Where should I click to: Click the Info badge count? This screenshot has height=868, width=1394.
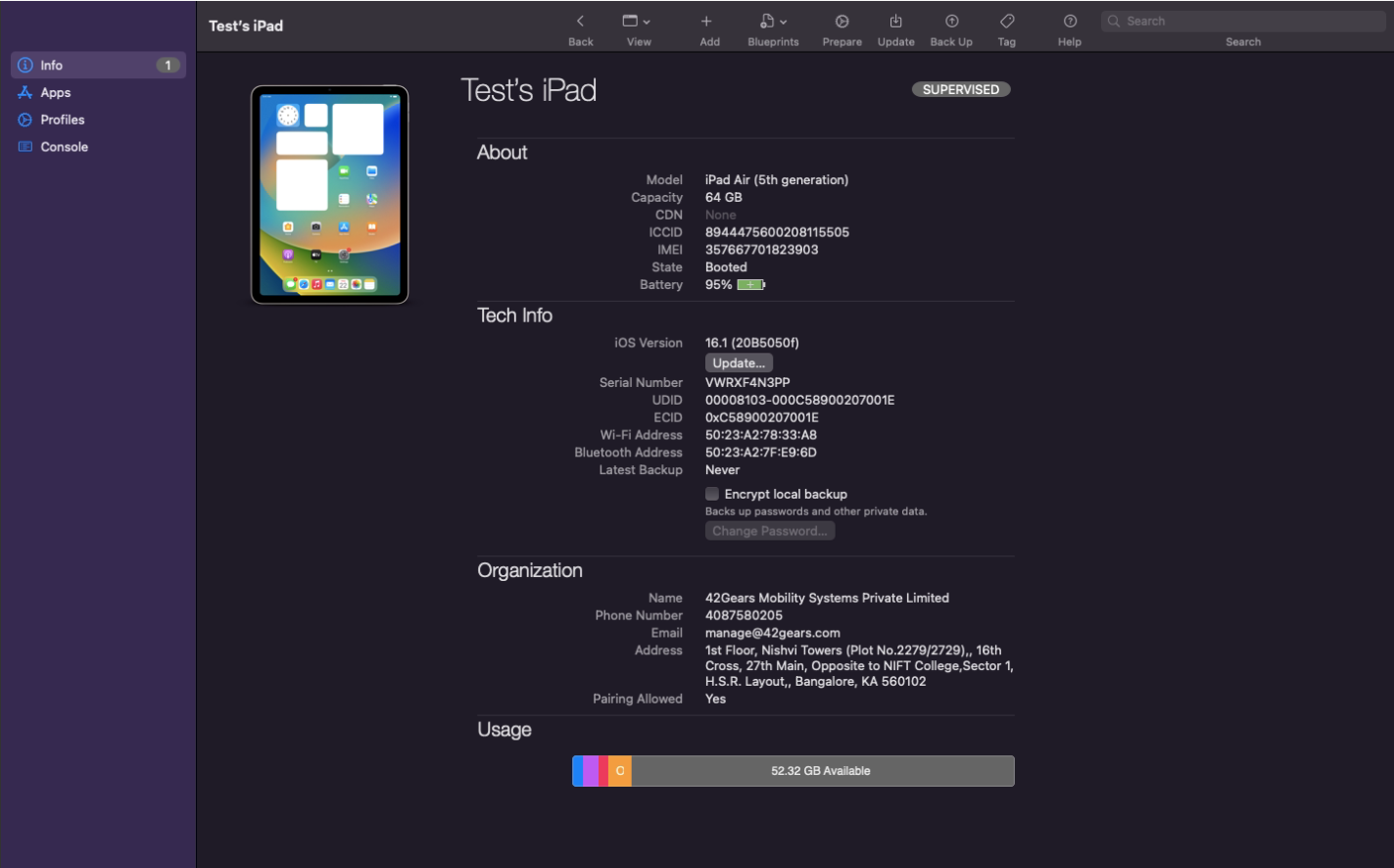tap(168, 66)
